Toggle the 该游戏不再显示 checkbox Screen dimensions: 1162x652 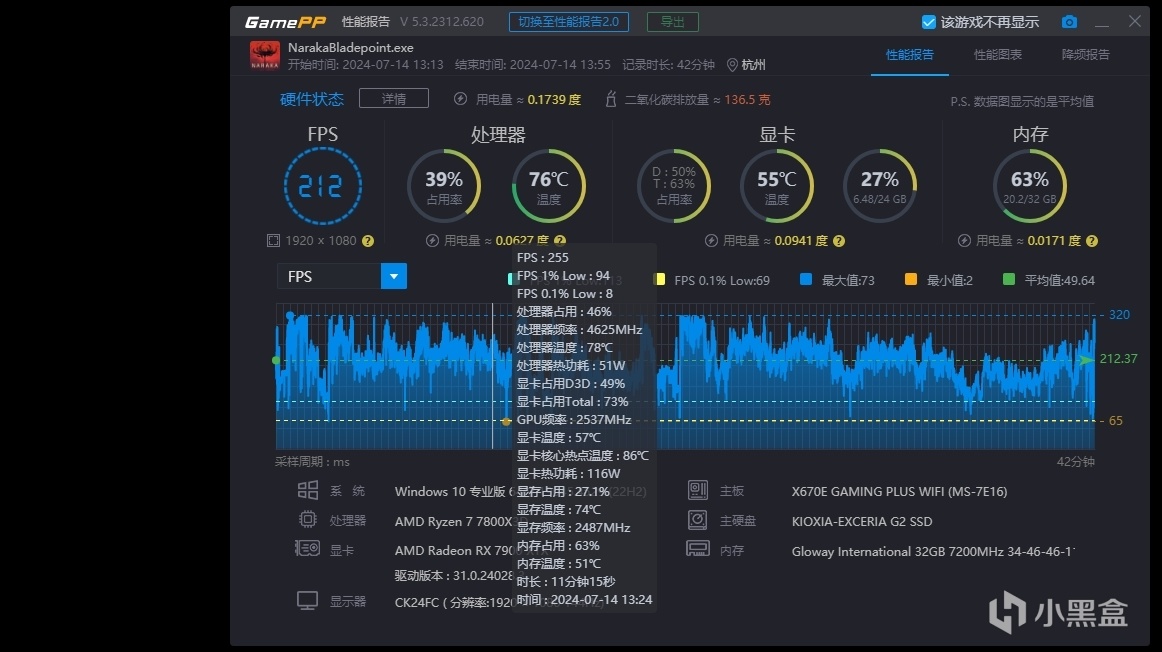928,22
